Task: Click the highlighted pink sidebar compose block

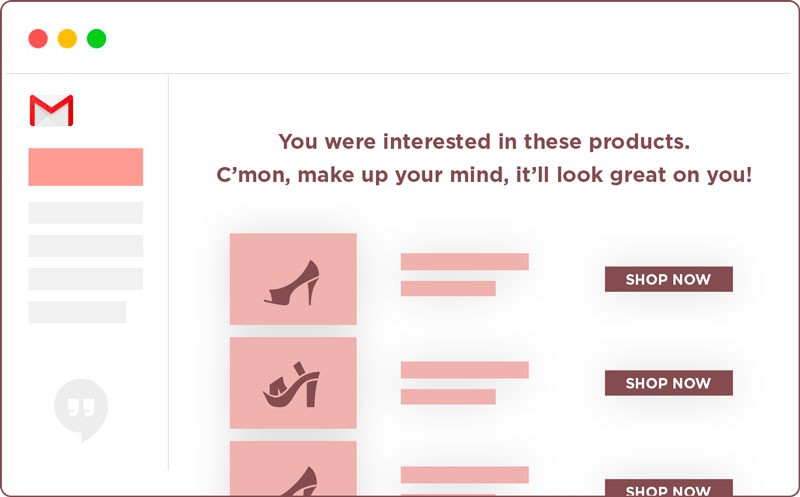Action: (86, 167)
